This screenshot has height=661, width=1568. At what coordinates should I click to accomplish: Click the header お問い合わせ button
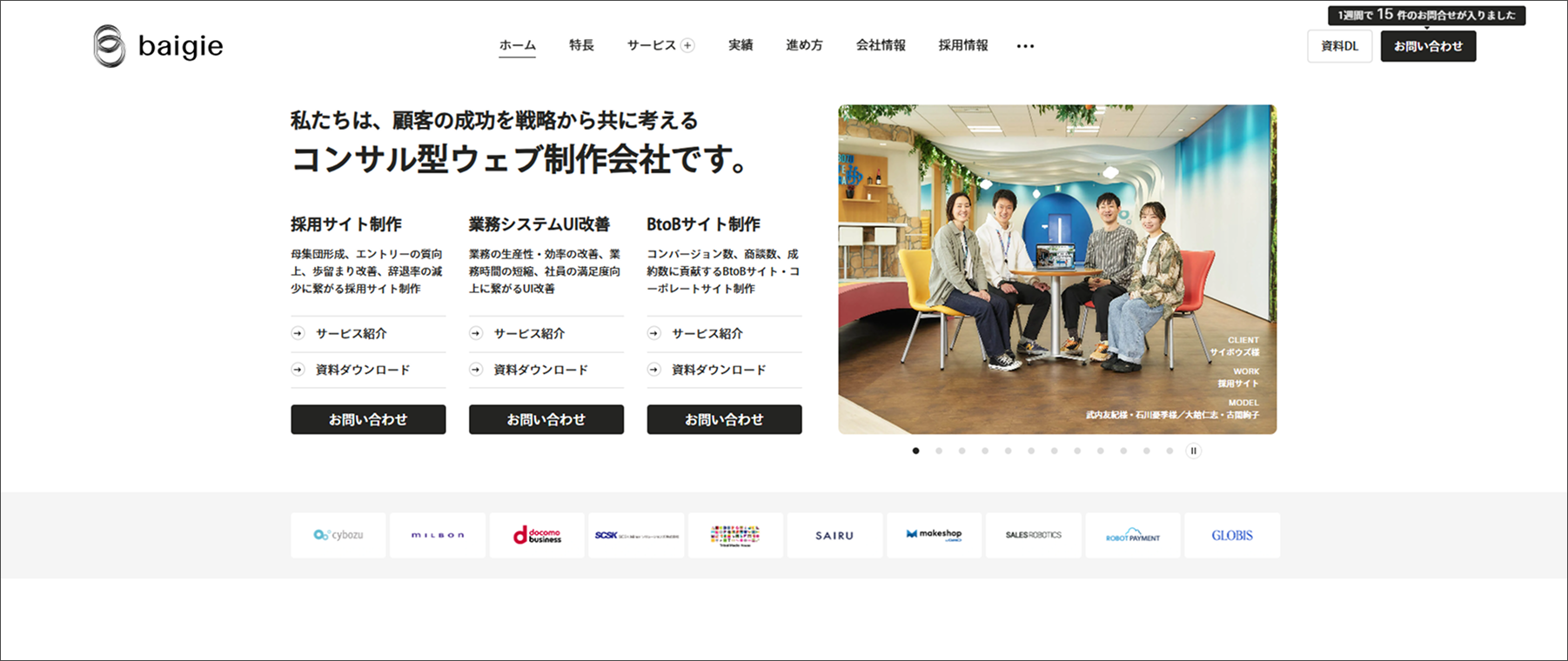click(x=1428, y=46)
